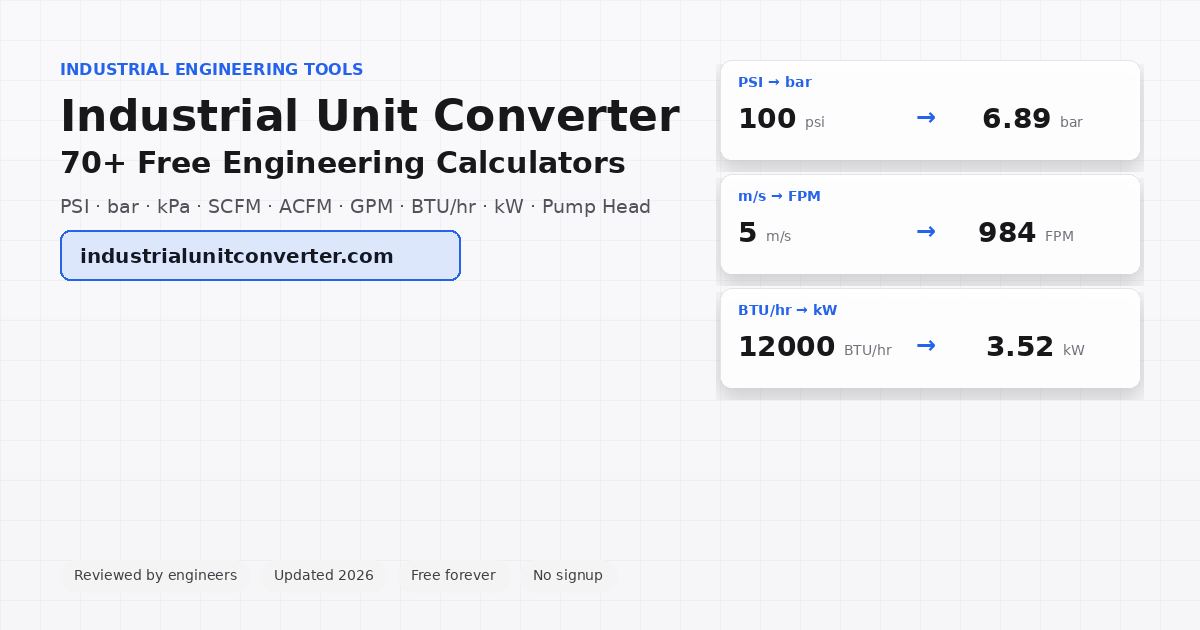Click the 'Industrial Unit Converter' heading
The image size is (1200, 630).
370,116
